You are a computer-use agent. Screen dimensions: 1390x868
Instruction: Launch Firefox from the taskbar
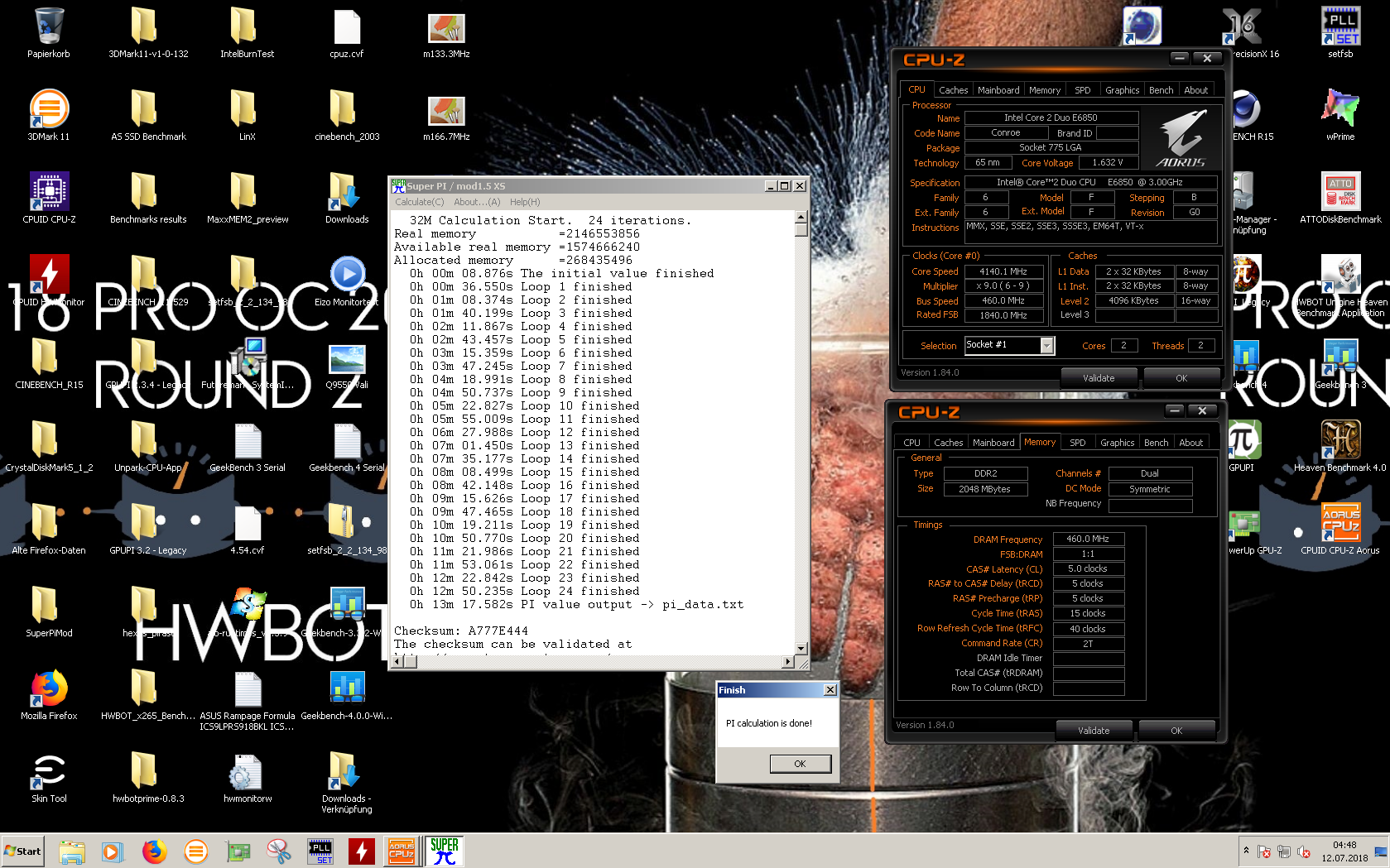tap(154, 851)
